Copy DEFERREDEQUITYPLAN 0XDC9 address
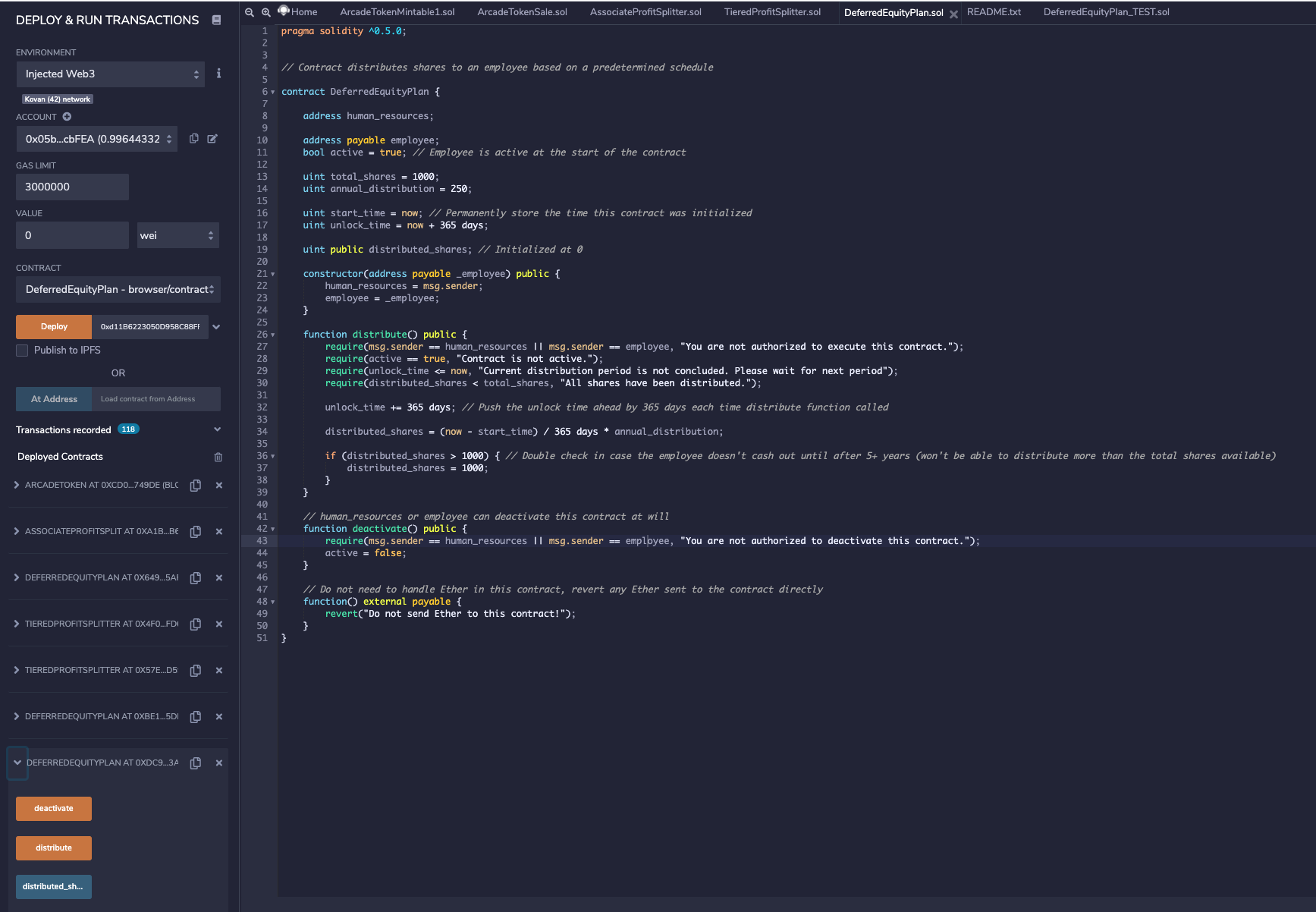The width and height of the screenshot is (1316, 912). click(x=196, y=763)
